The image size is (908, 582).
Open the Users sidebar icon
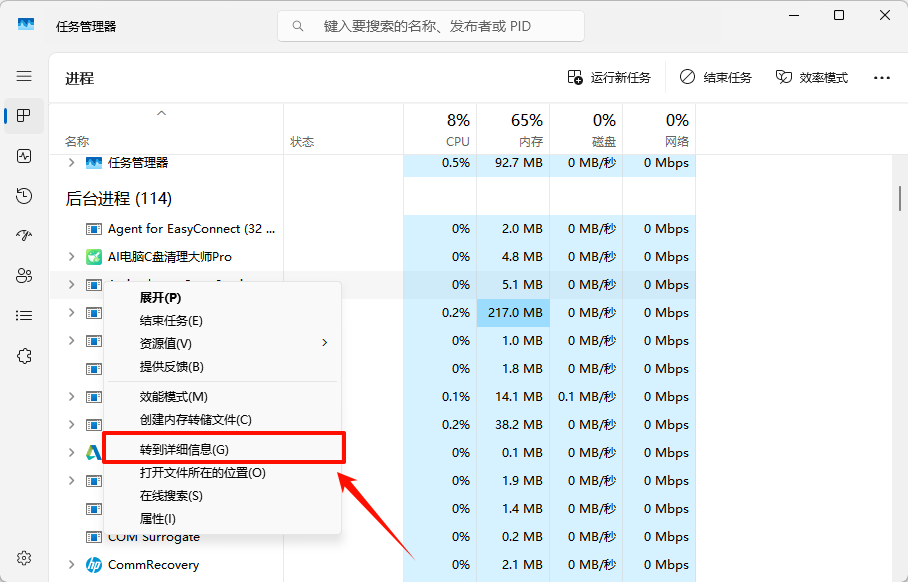(24, 276)
